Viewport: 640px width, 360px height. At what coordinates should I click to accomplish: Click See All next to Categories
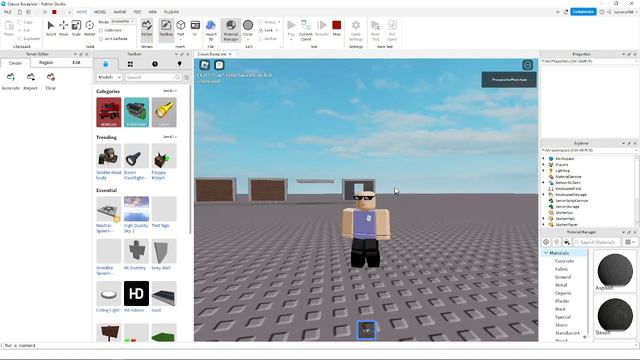pos(169,91)
